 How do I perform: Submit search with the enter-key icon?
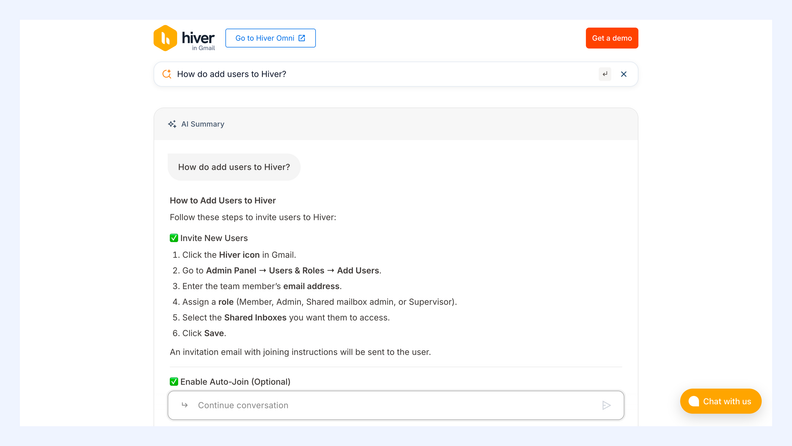[605, 74]
